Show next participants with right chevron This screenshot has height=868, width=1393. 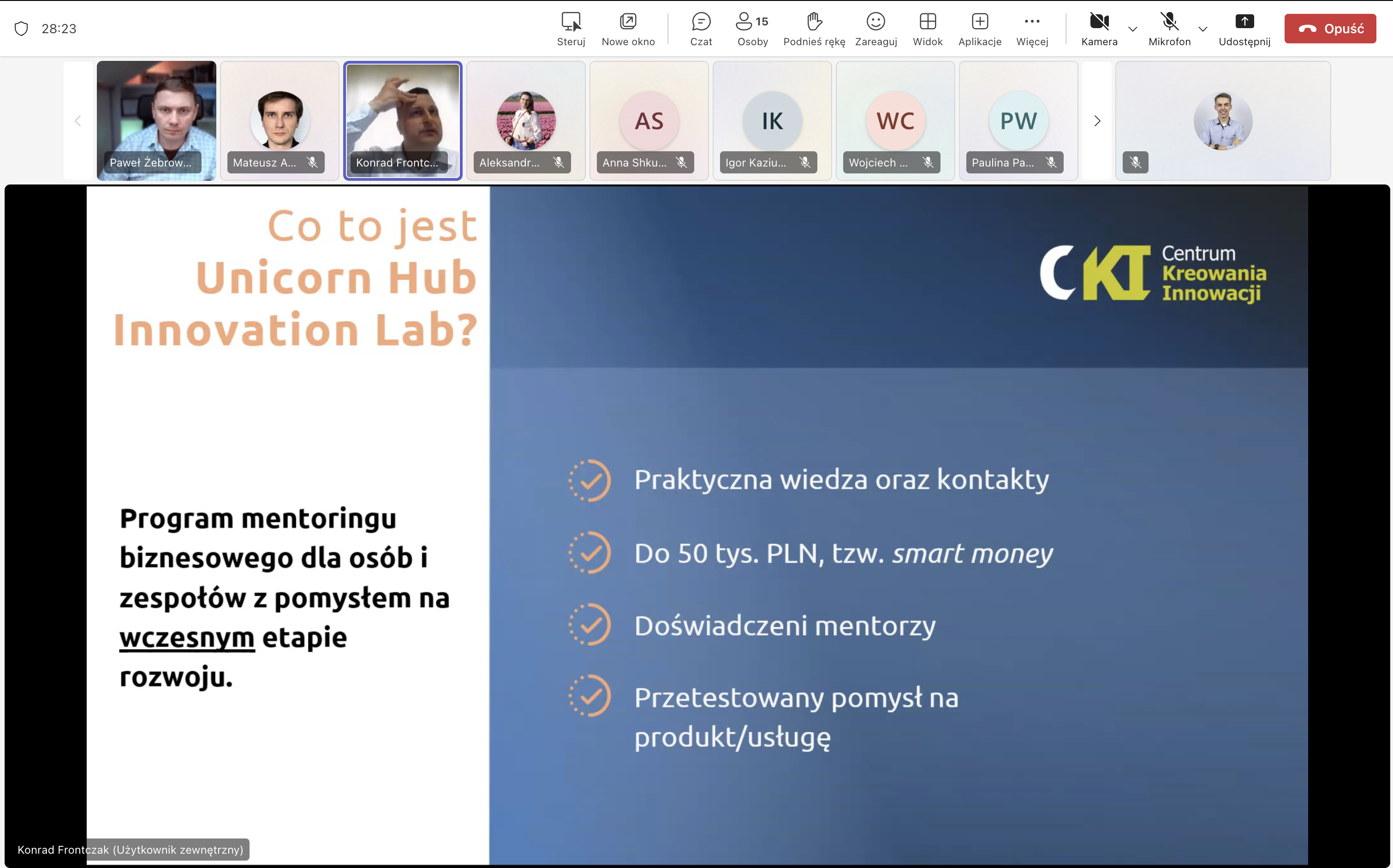point(1097,121)
